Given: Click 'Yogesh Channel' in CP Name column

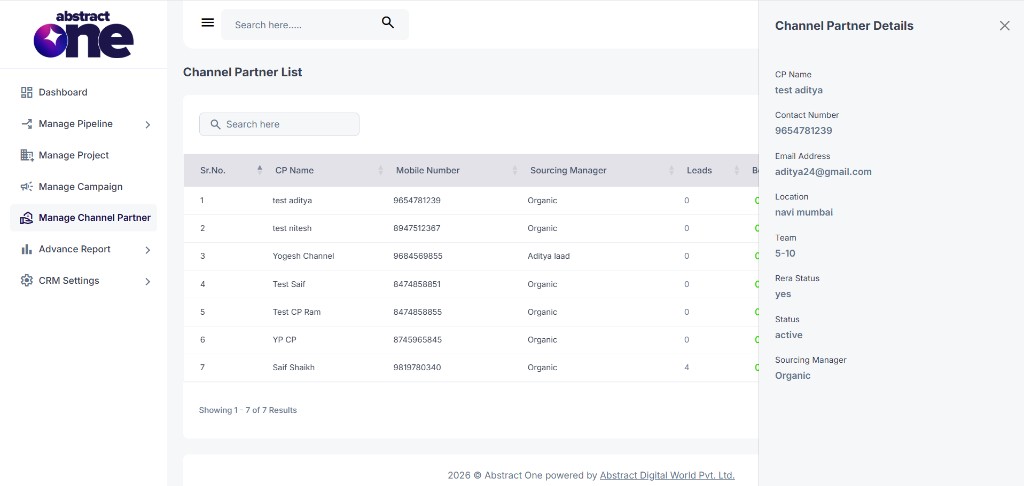Looking at the screenshot, I should [303, 256].
